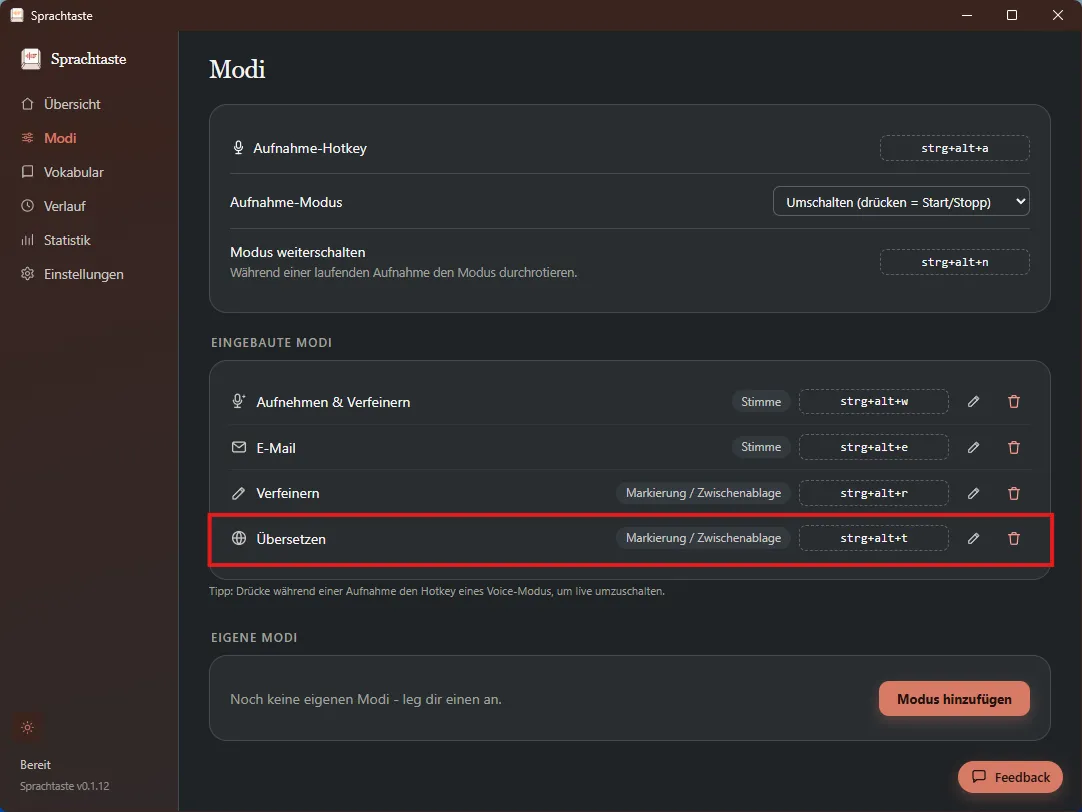Image resolution: width=1082 pixels, height=812 pixels.
Task: Delete the E-Mail mode with trash icon
Action: (x=1014, y=447)
